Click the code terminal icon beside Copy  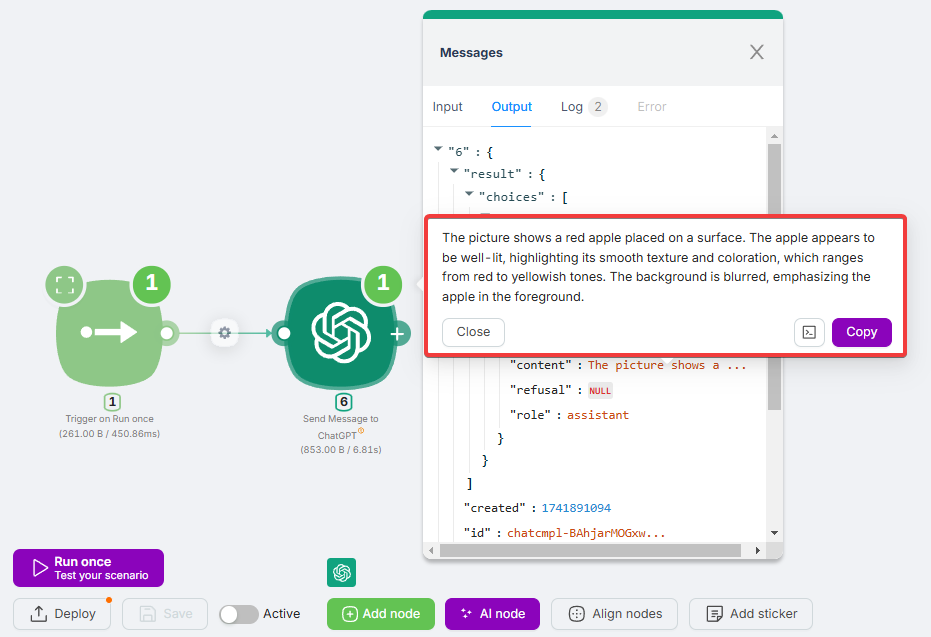(809, 332)
